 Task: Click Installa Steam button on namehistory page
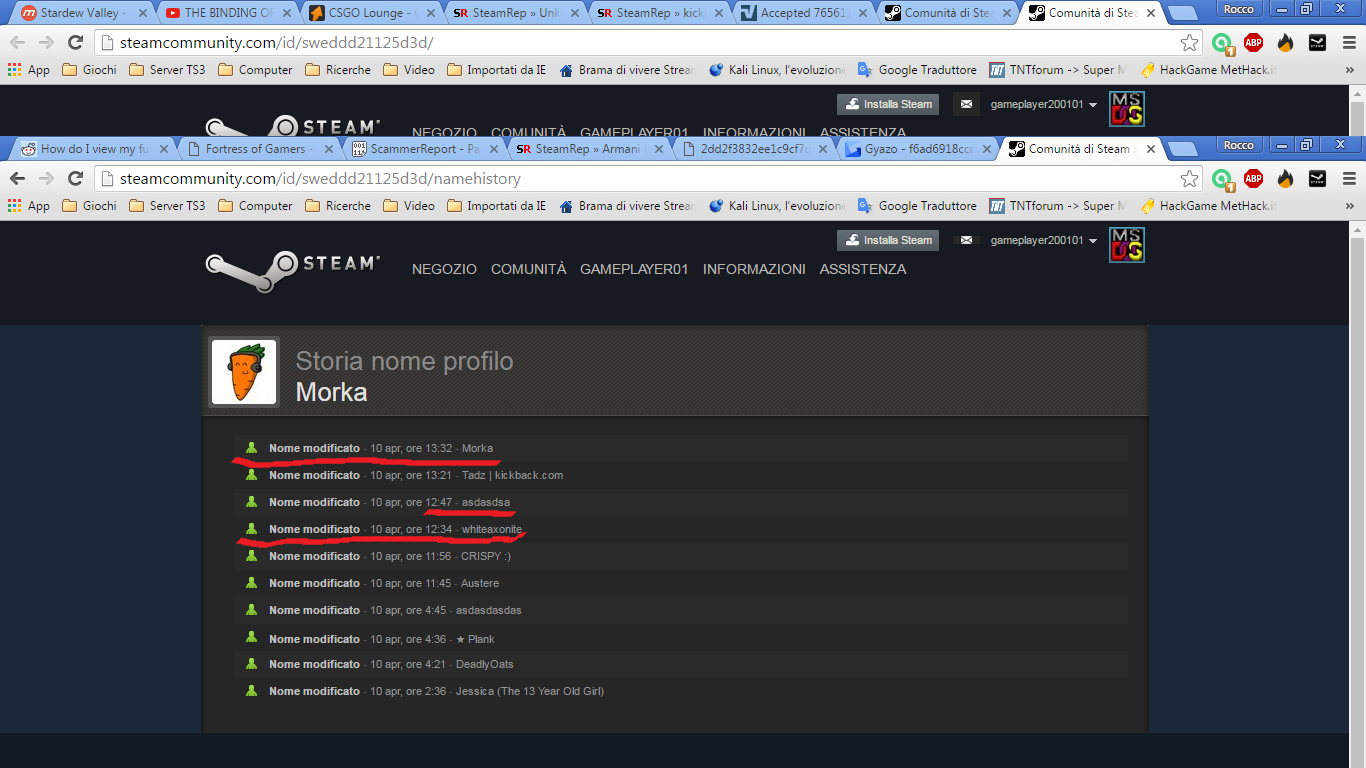coord(887,240)
